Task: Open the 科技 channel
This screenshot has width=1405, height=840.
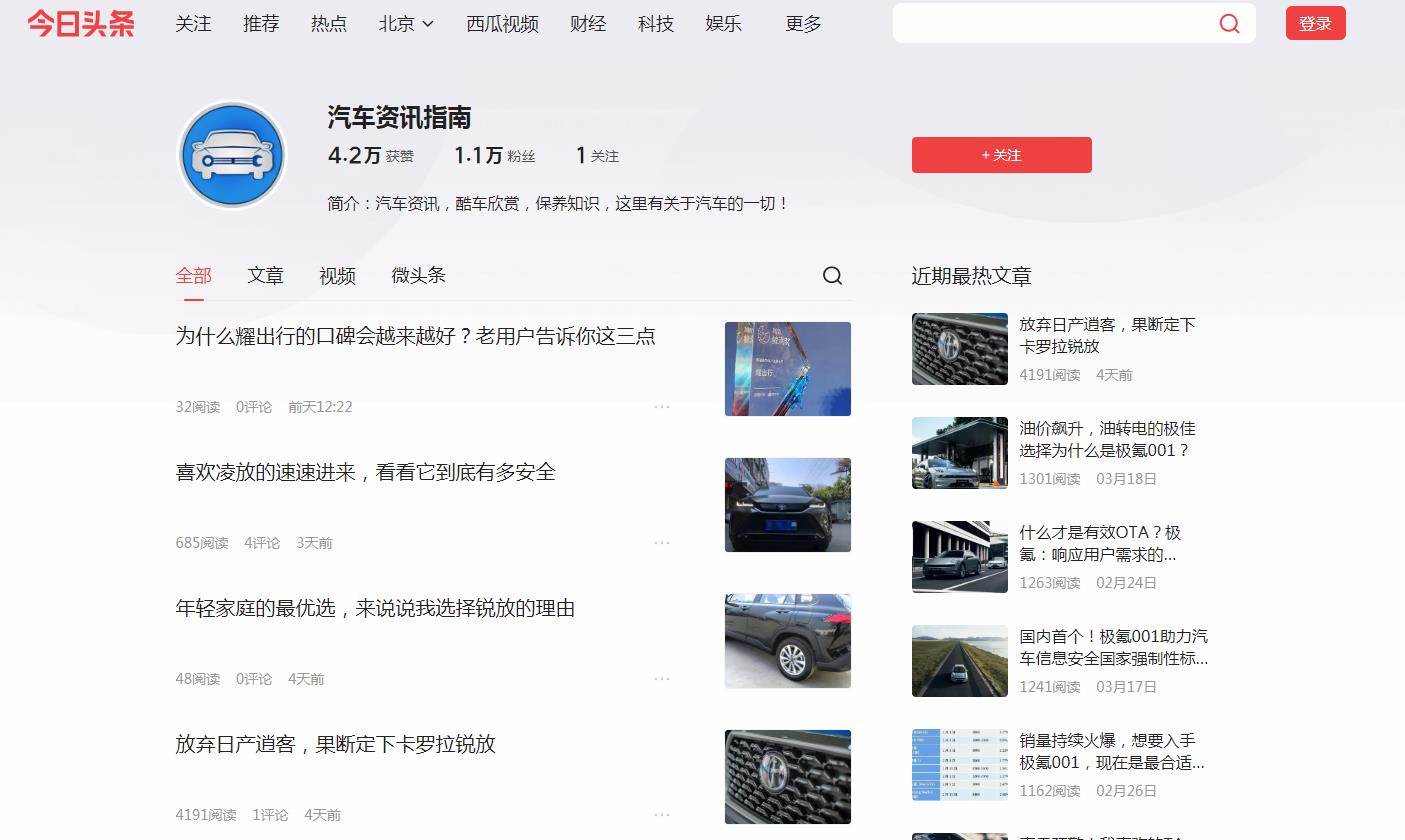Action: click(656, 23)
